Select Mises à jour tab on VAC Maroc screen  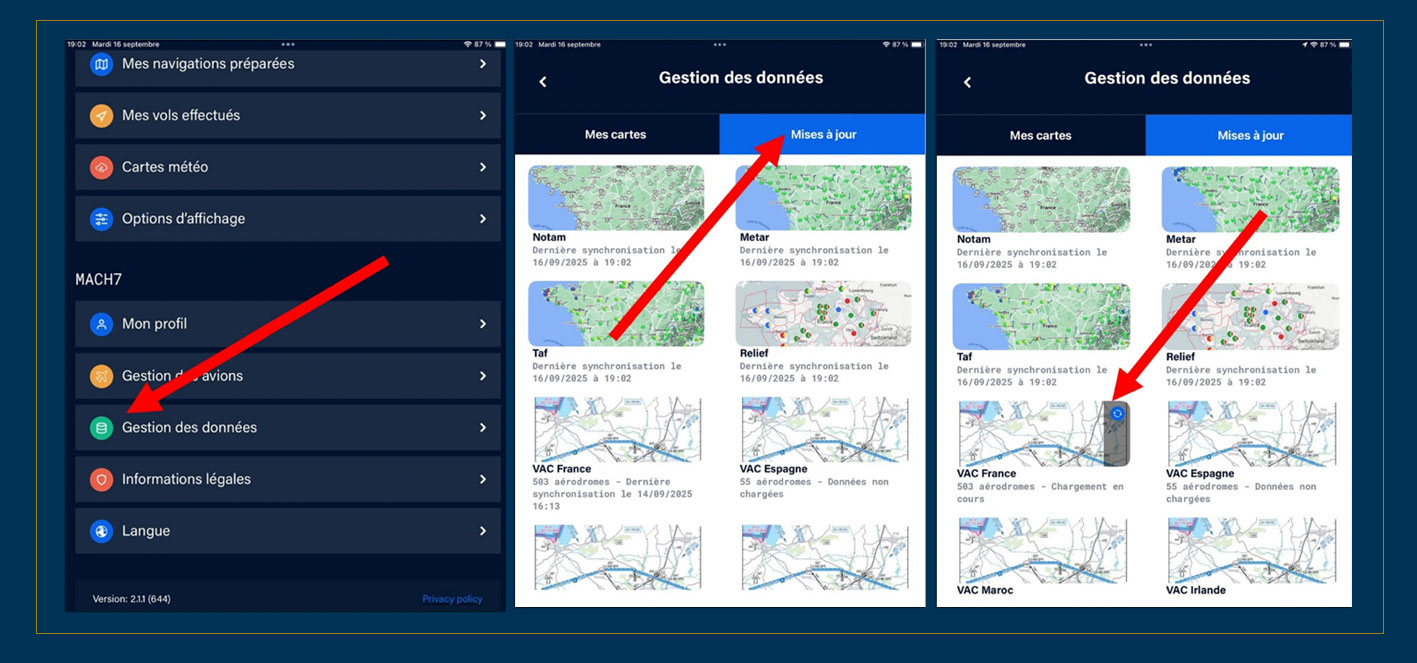(x=1250, y=136)
